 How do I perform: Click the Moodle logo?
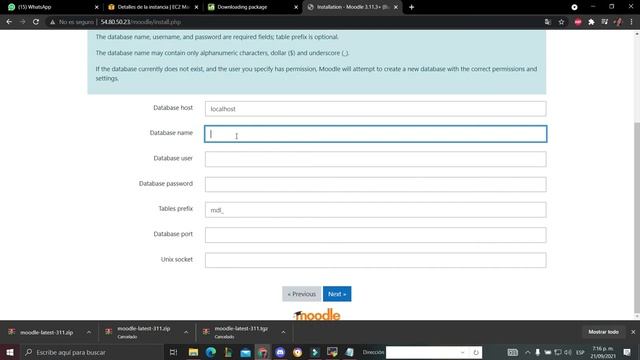pos(317,315)
